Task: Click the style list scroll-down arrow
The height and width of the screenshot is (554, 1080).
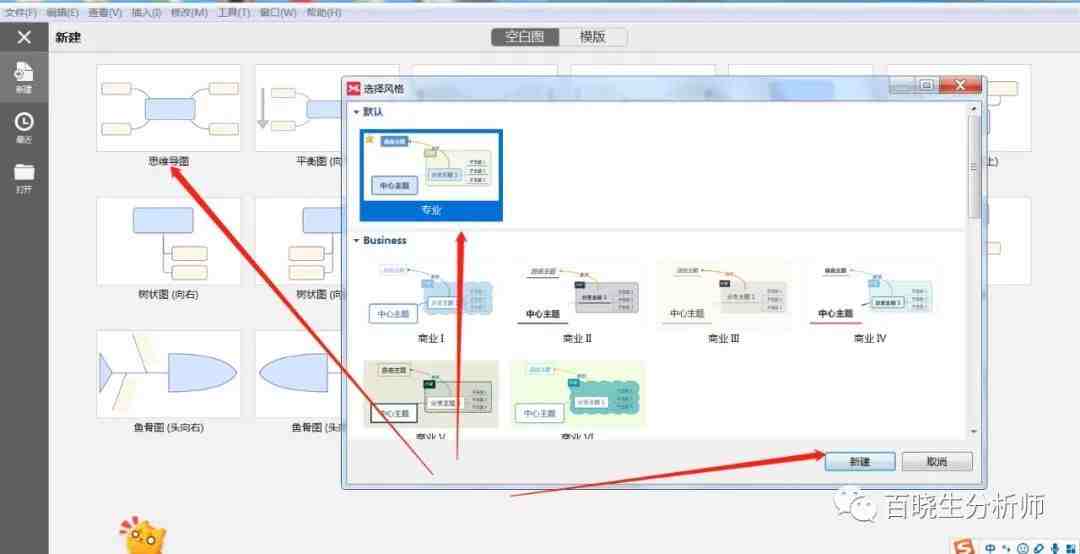Action: (x=973, y=431)
